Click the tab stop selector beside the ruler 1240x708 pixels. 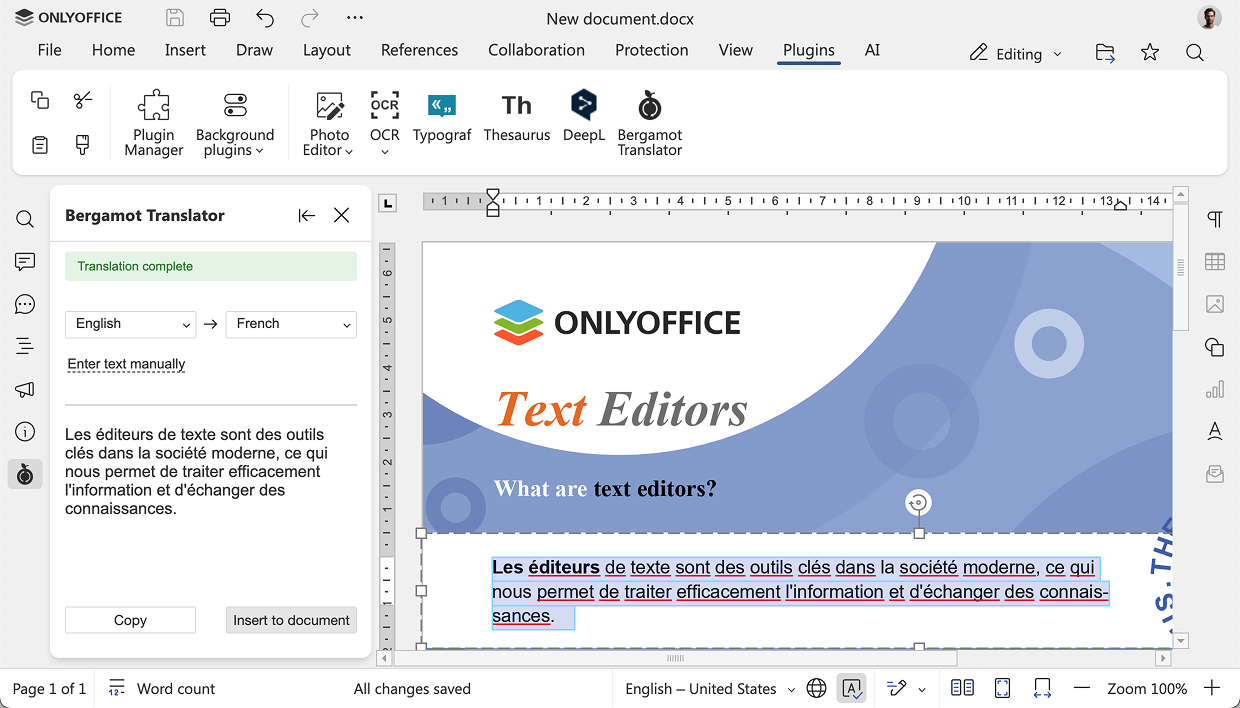click(x=388, y=203)
